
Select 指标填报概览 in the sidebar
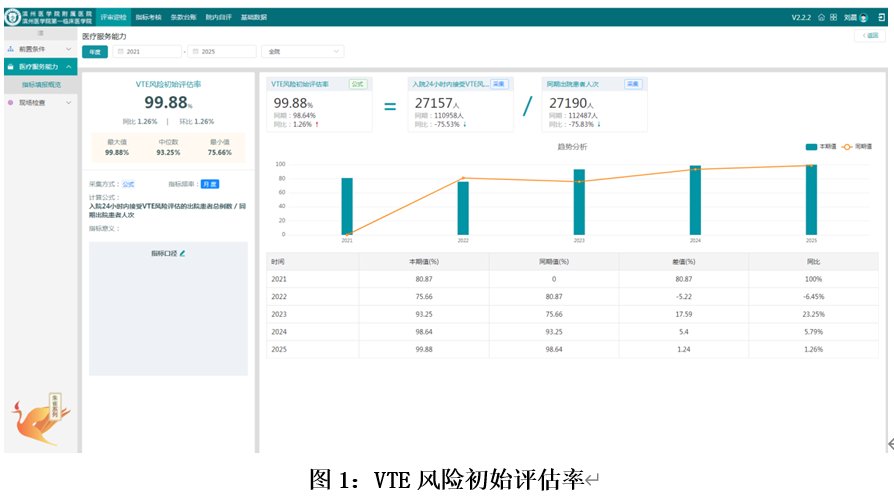point(42,85)
